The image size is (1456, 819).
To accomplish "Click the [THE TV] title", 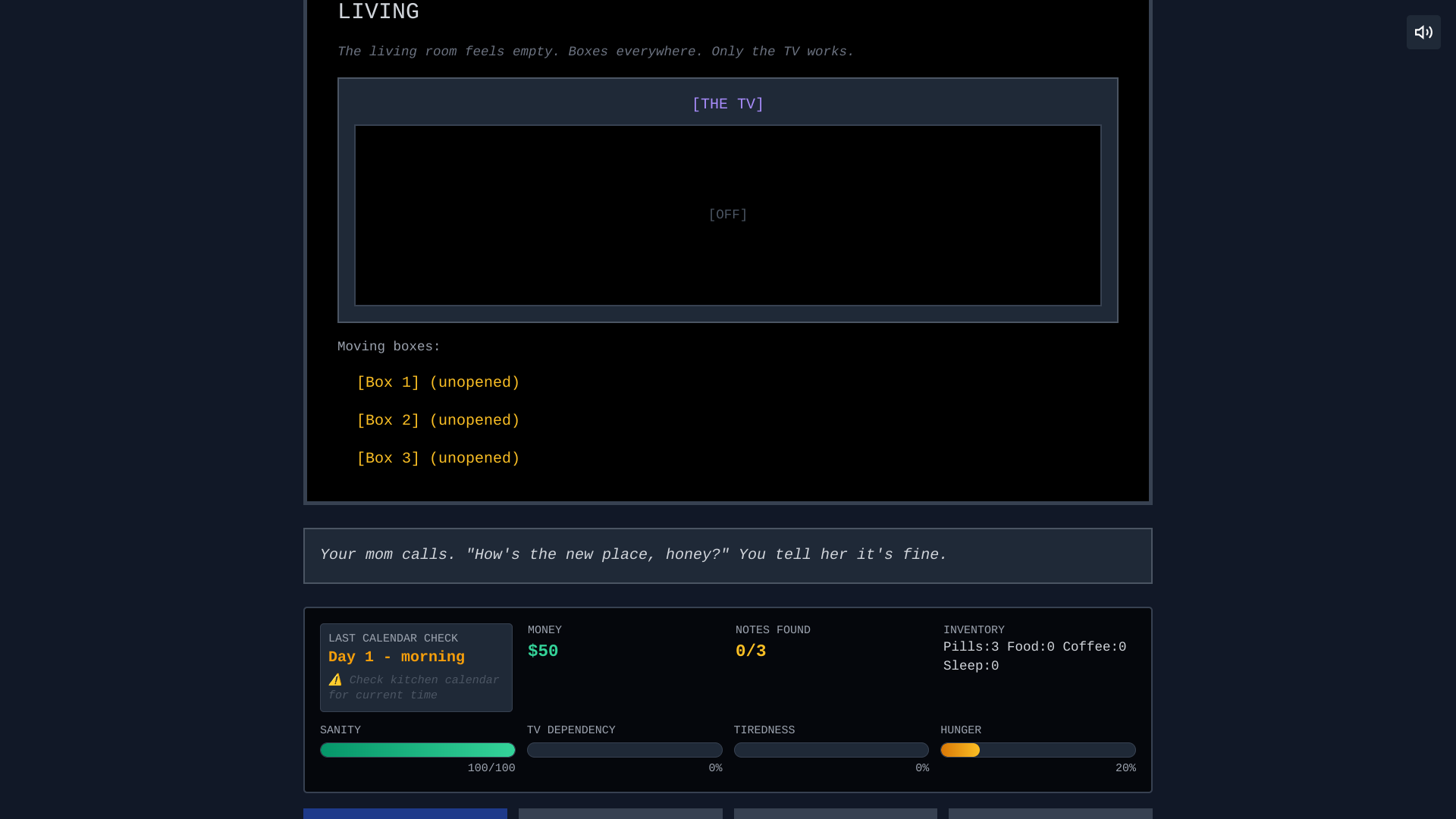I will [728, 105].
